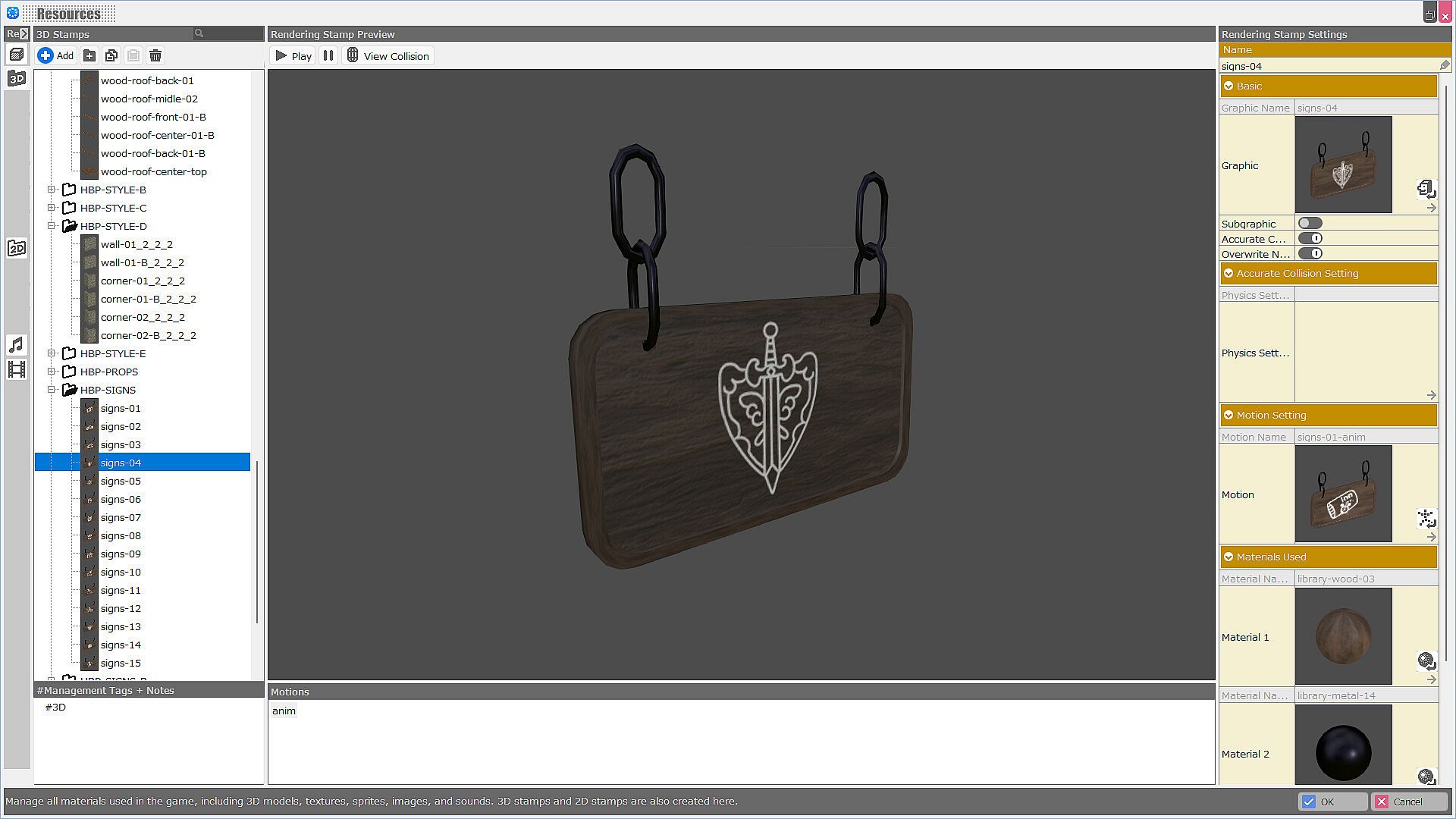
Task: Turn off the Accurate Collision toggle
Action: (x=1310, y=238)
